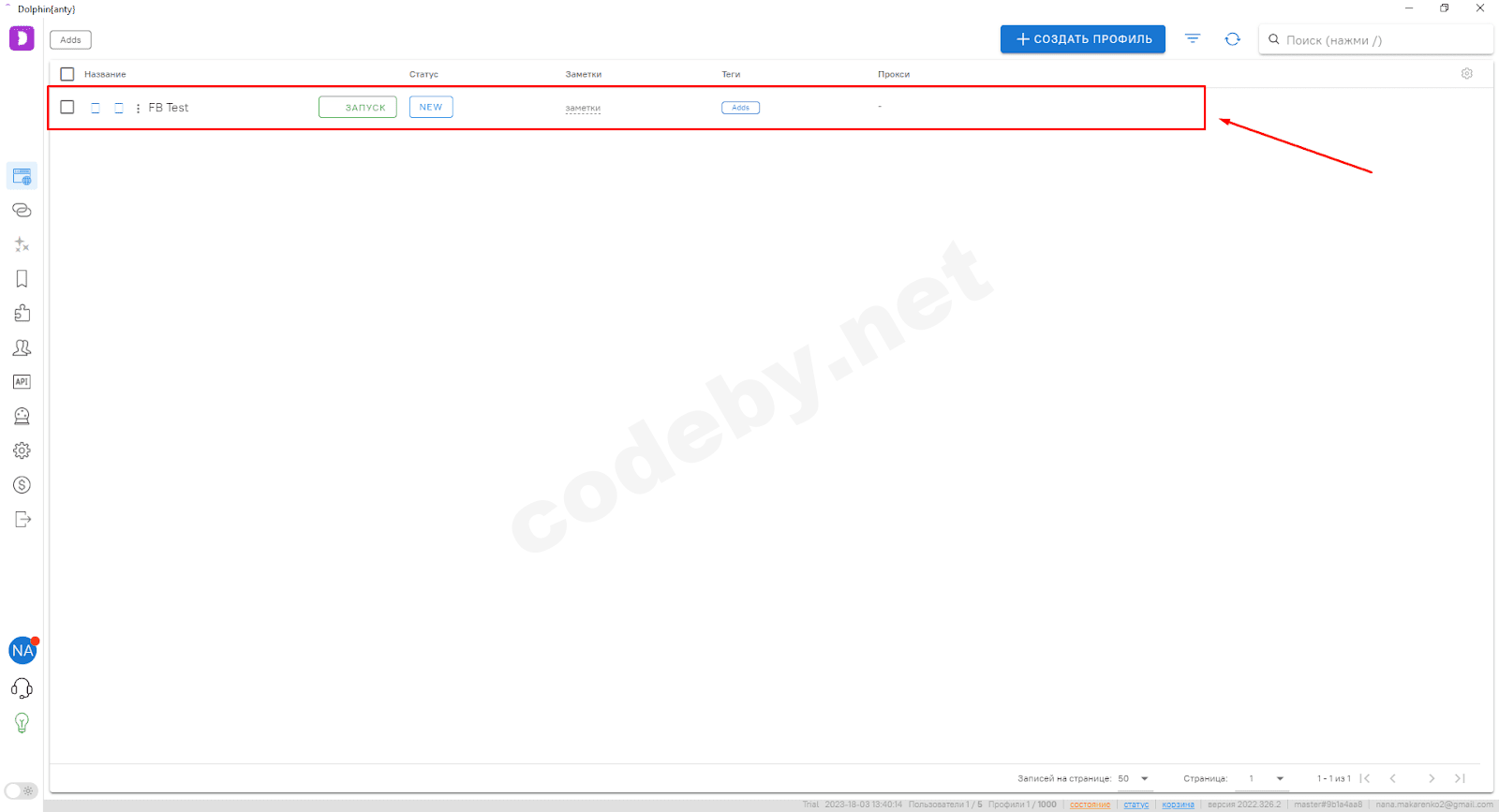Click the master#9b1a4aa8 status text

point(1328,805)
